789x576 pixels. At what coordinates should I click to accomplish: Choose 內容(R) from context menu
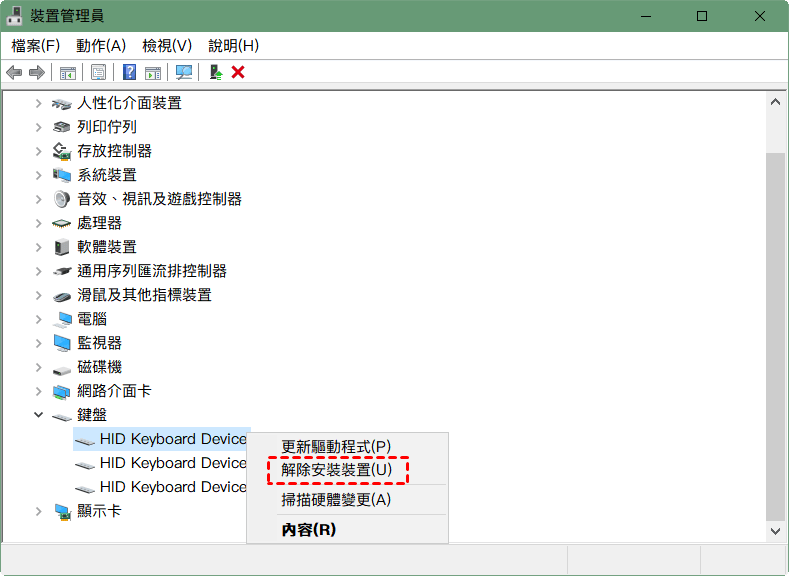(347, 529)
